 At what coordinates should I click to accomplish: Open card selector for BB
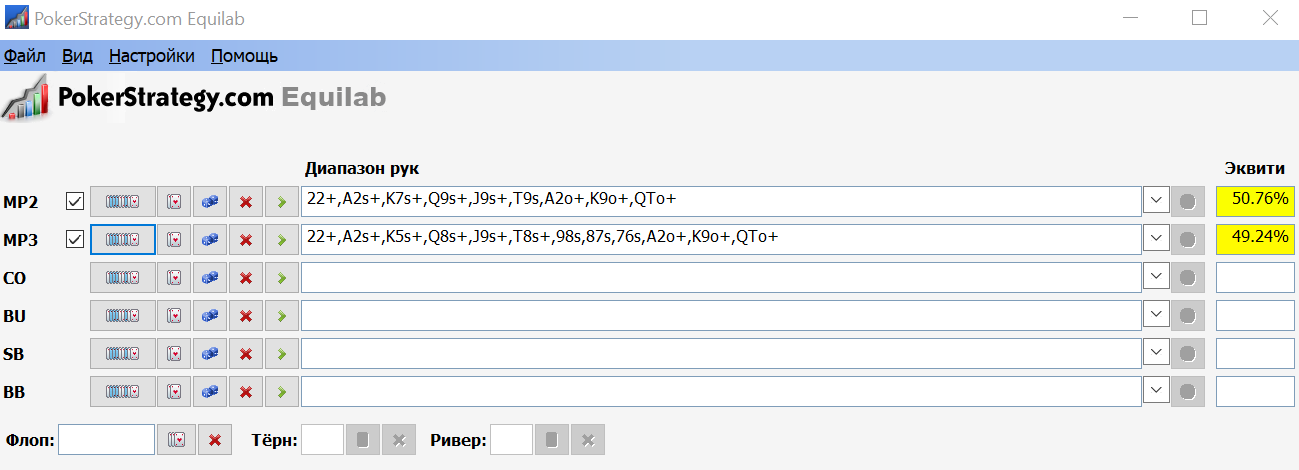point(174,392)
